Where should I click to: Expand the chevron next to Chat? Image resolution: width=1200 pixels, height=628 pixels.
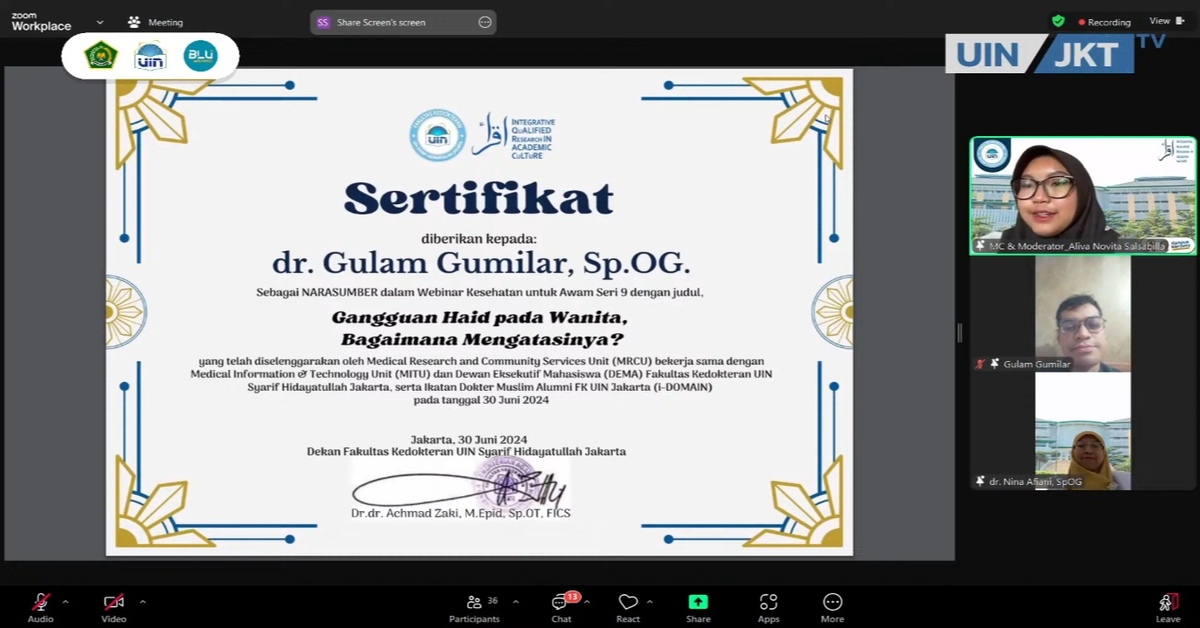coord(587,602)
